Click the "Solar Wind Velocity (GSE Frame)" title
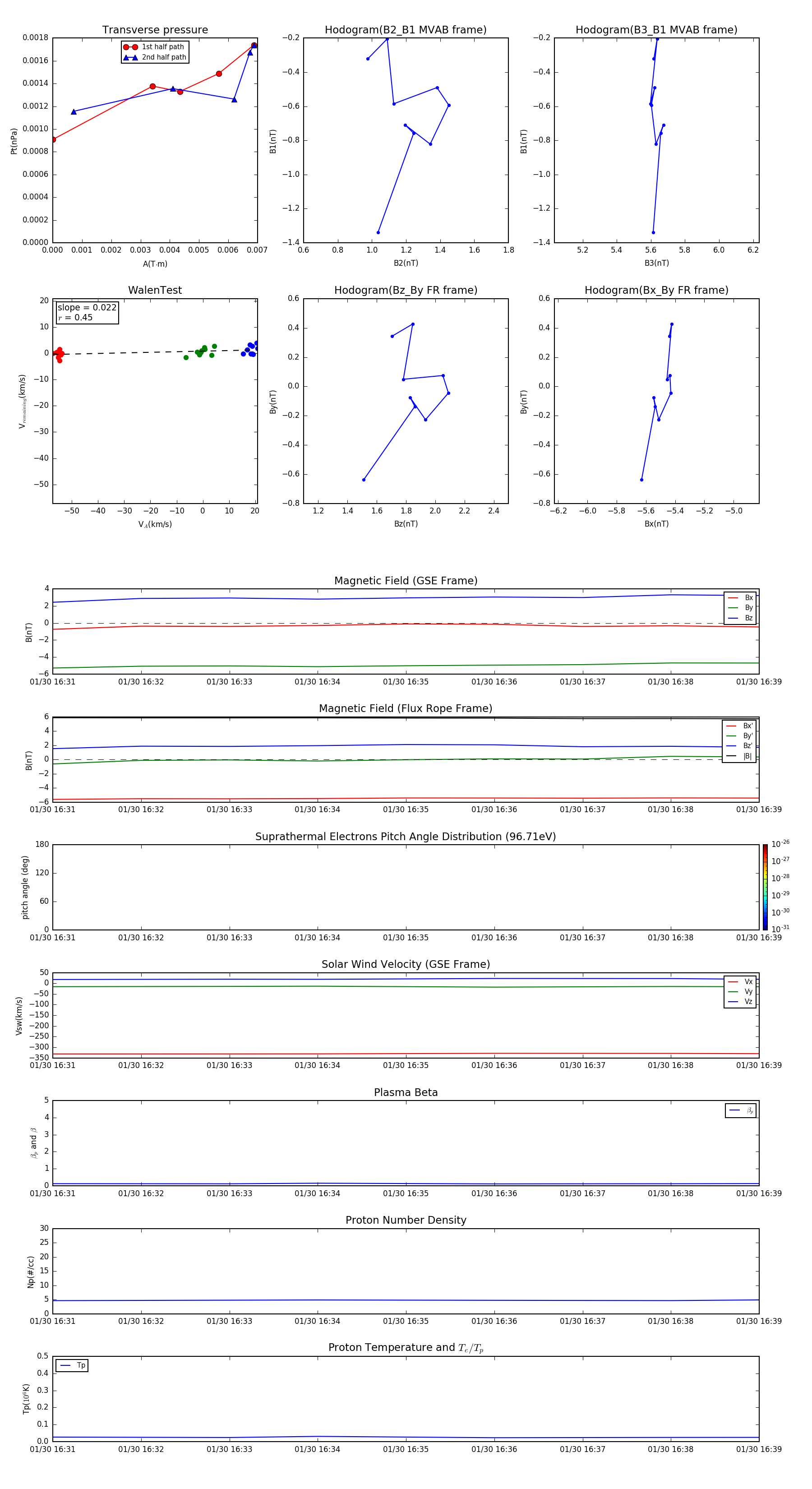The height and width of the screenshot is (1489, 812). pyautogui.click(x=406, y=964)
